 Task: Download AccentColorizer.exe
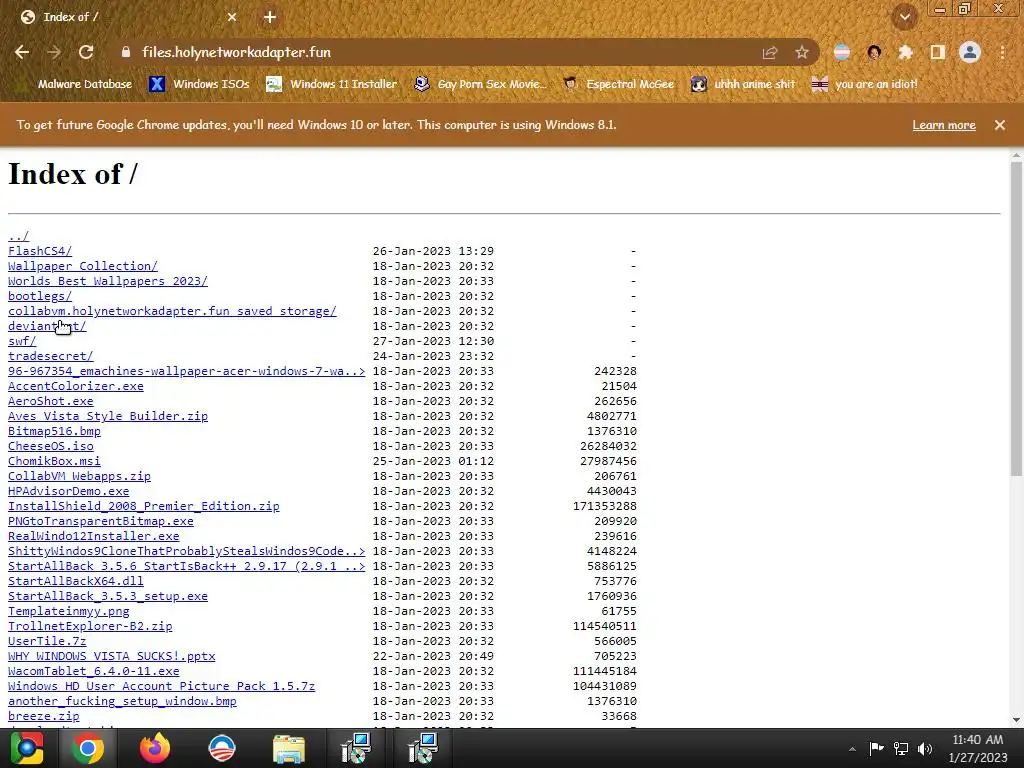coord(76,386)
